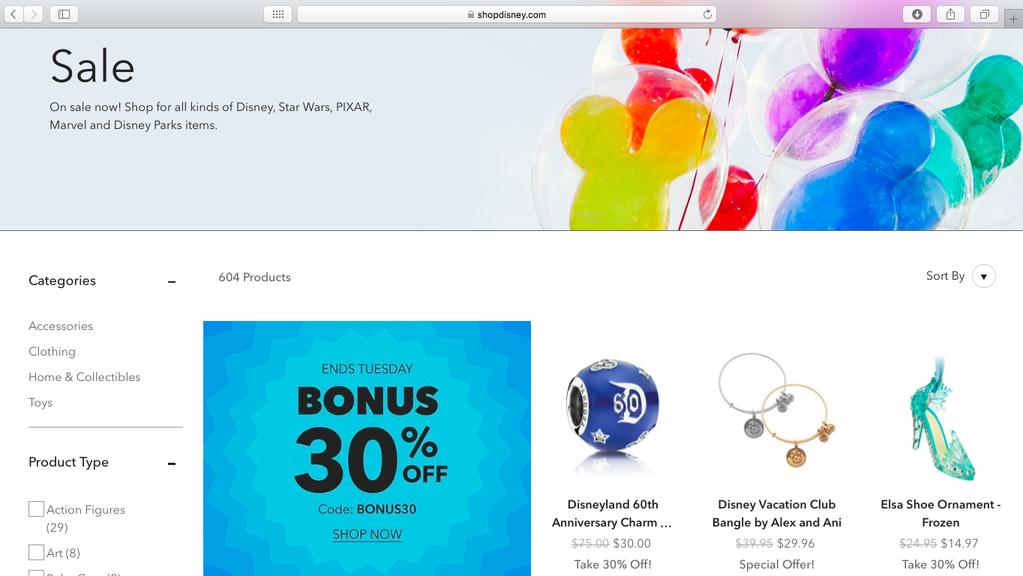1023x576 pixels.
Task: Collapse the Product Type section
Action: pyautogui.click(x=172, y=464)
